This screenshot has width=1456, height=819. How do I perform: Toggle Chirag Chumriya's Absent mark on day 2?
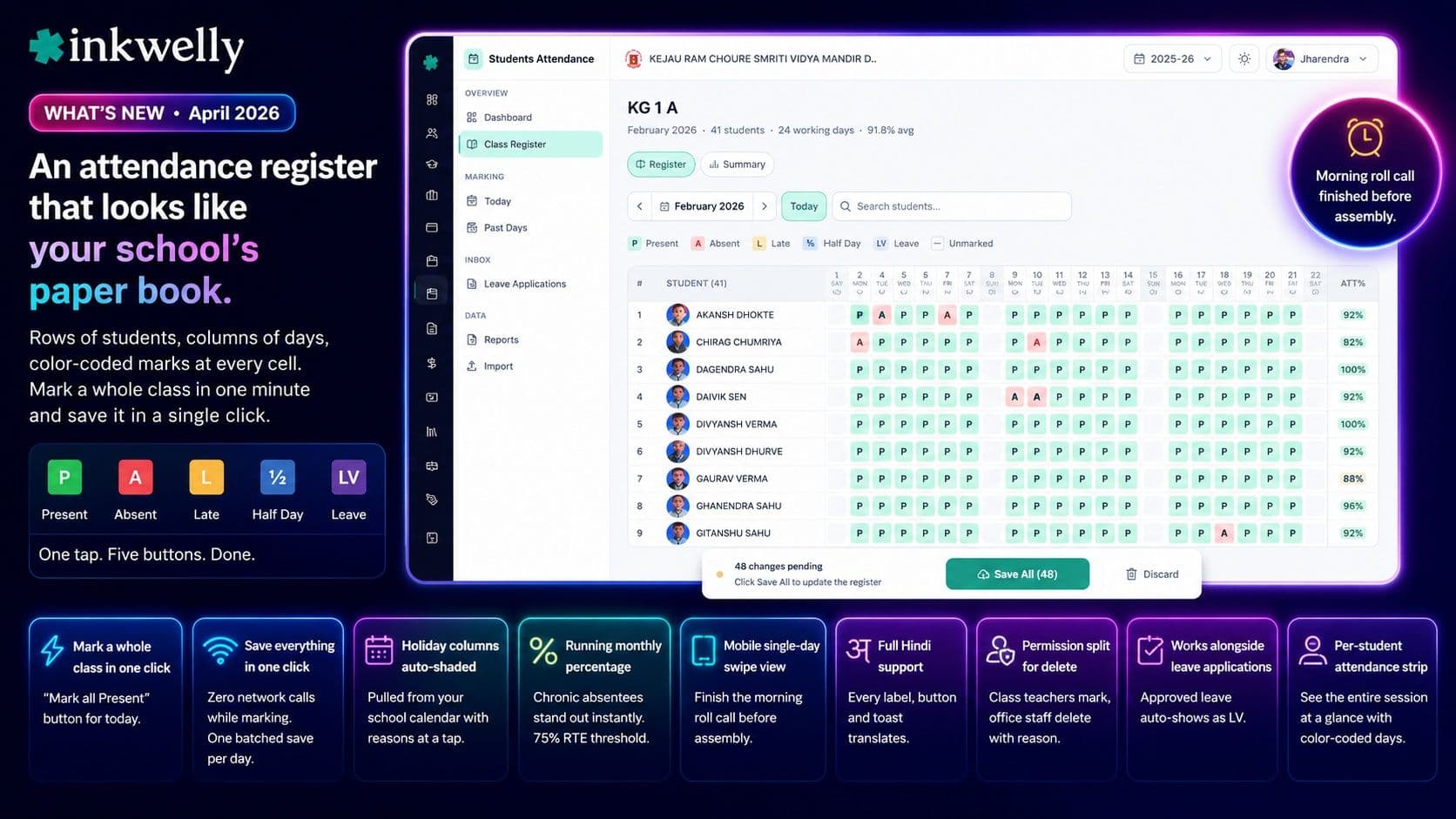tap(859, 342)
